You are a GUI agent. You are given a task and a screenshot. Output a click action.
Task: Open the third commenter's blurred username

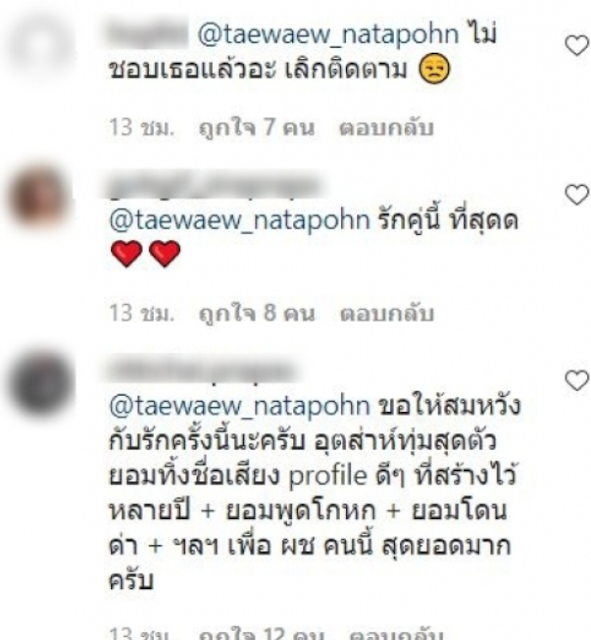point(202,371)
